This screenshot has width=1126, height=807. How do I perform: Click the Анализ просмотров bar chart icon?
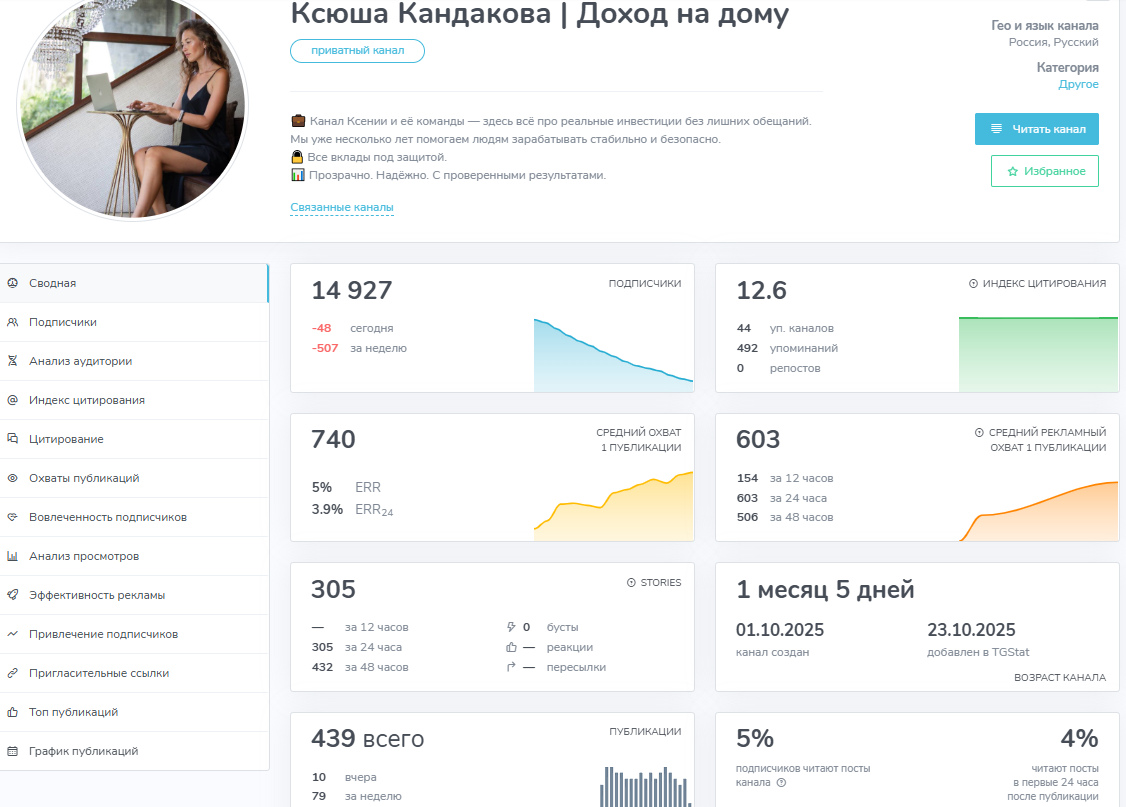point(12,556)
